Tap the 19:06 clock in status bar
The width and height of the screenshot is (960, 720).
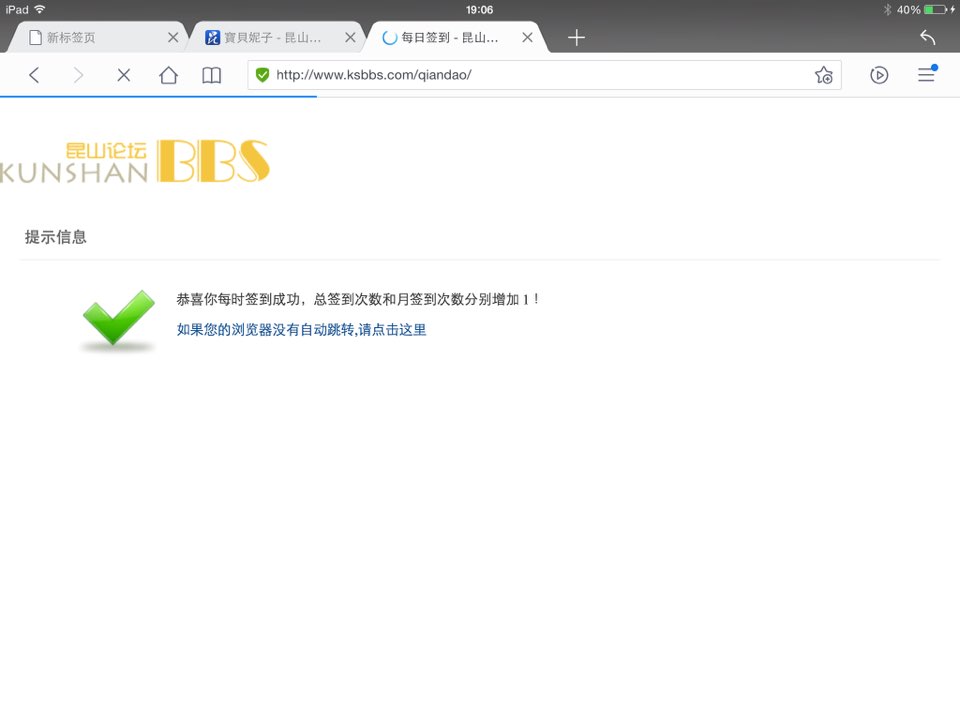pos(479,10)
